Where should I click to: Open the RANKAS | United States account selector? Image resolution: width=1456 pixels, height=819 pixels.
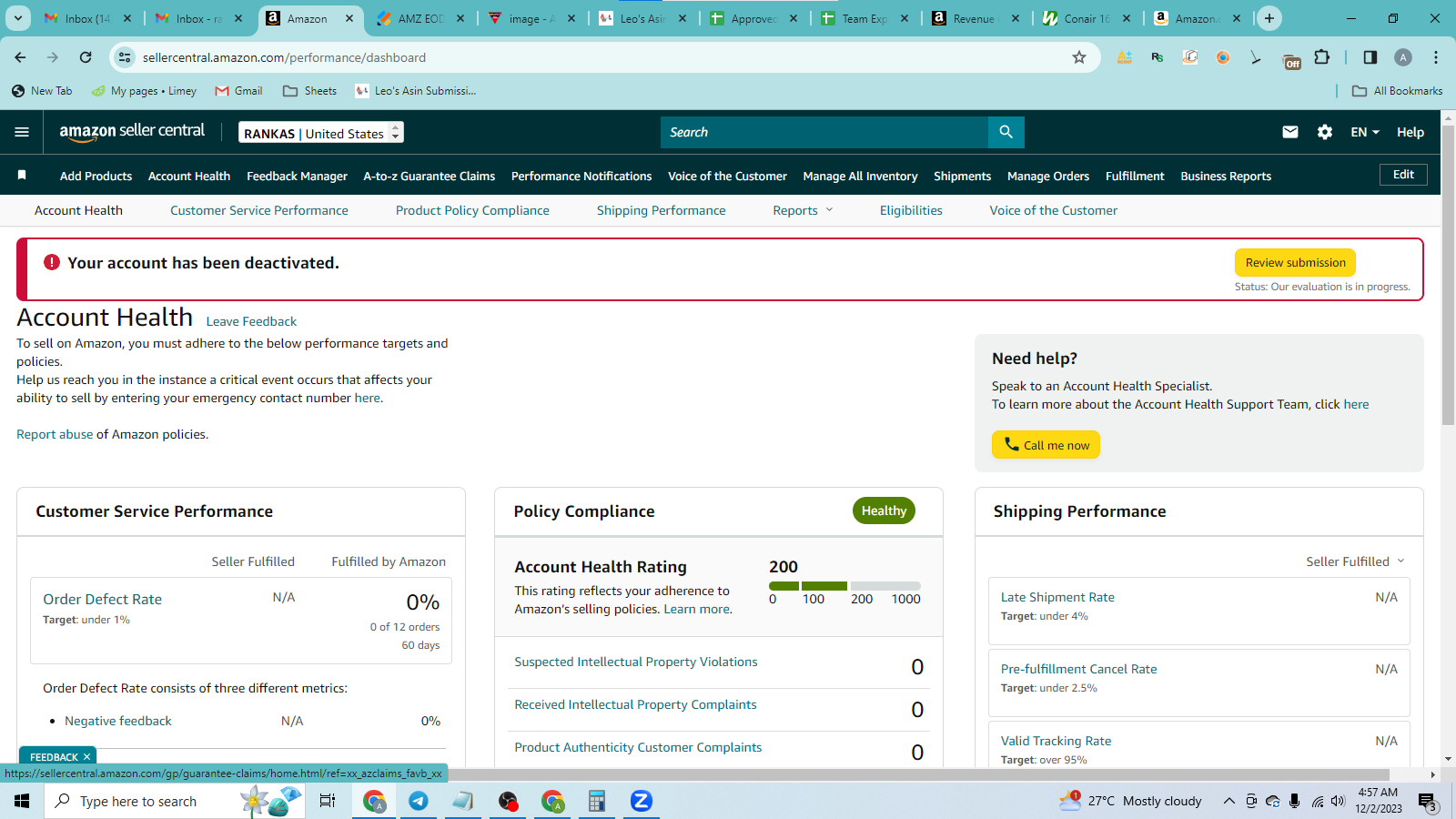[321, 133]
